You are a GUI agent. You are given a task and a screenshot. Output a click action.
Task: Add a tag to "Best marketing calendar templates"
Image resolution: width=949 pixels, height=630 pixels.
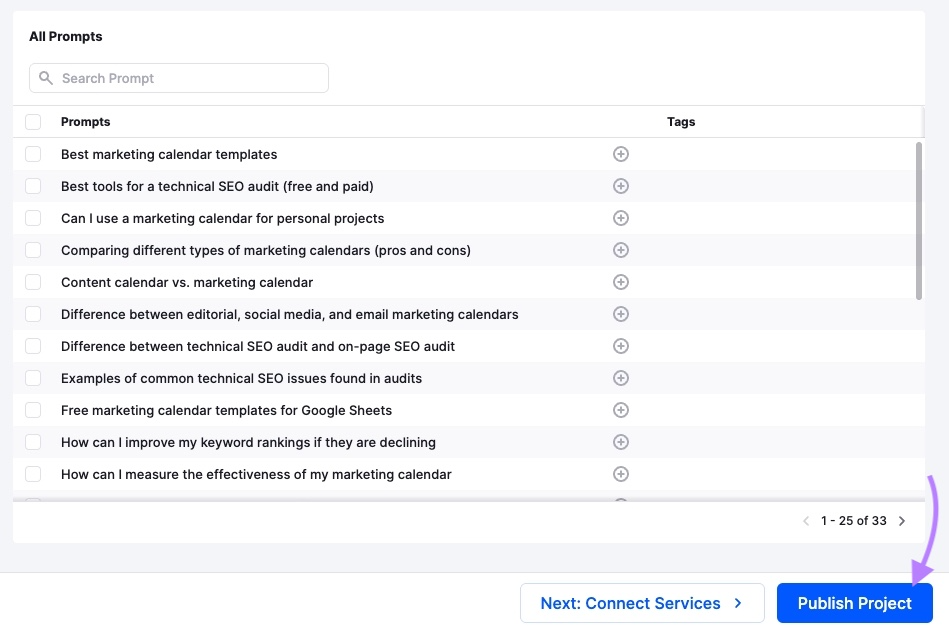[x=621, y=154]
